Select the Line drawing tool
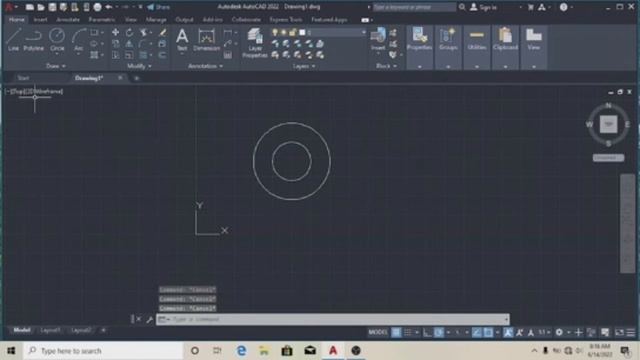Screen dimensions: 640x360 13,40
